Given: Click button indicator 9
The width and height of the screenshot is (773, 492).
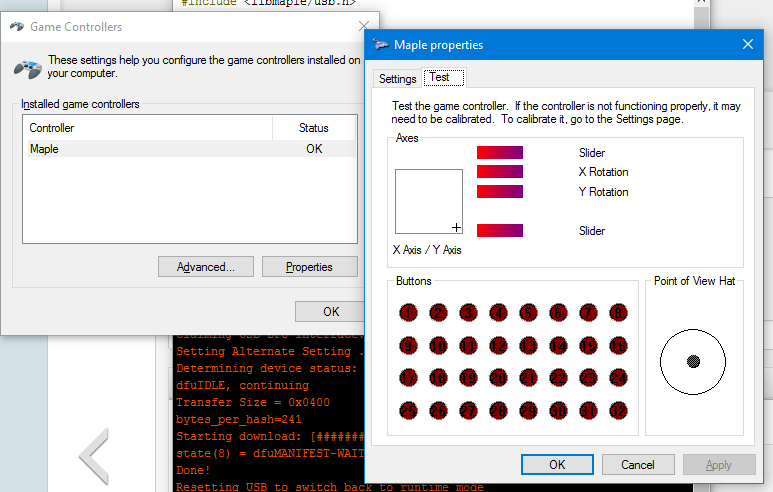Looking at the screenshot, I should [408, 346].
